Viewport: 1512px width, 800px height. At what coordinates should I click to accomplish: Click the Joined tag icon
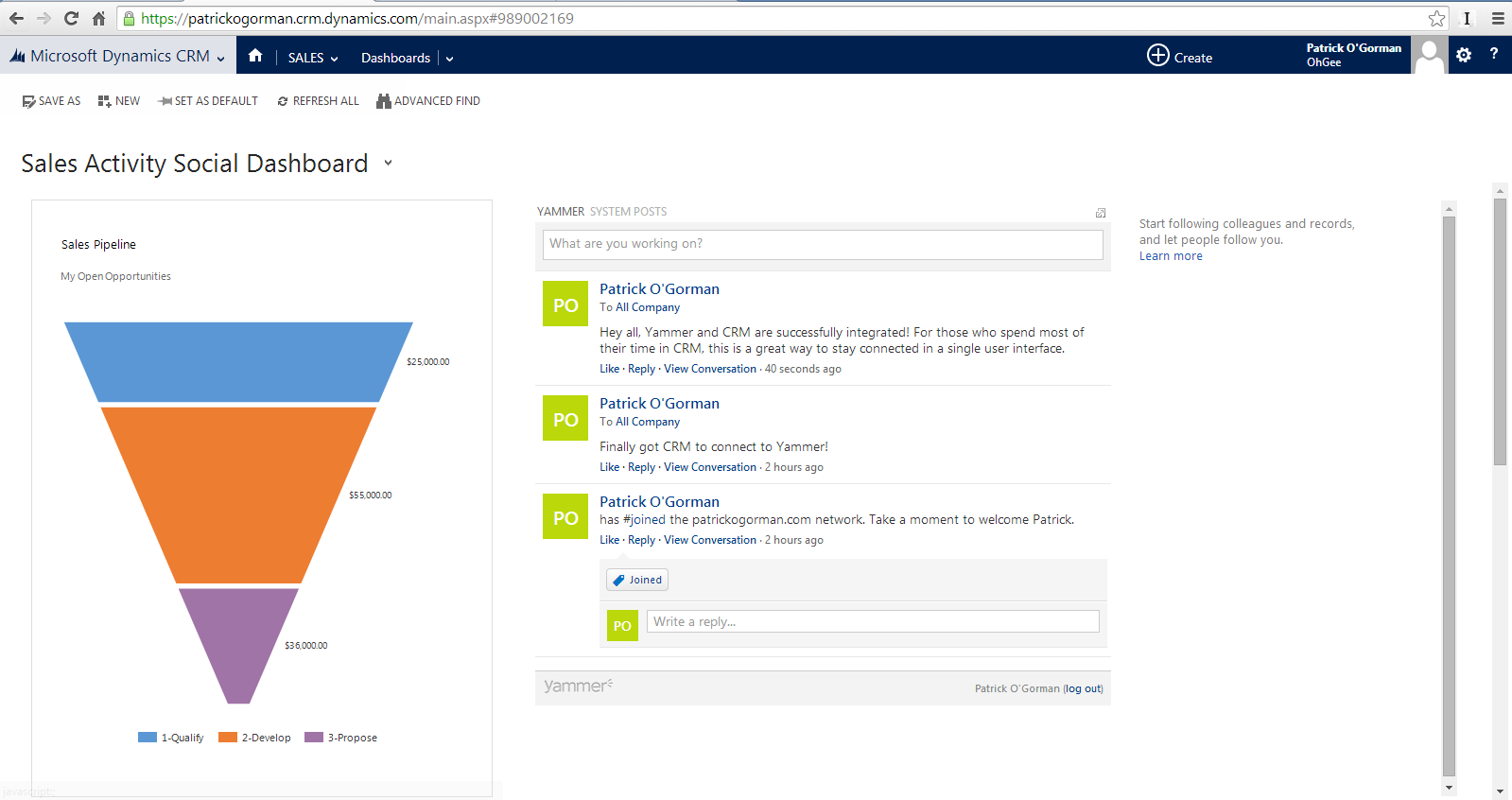click(x=618, y=581)
